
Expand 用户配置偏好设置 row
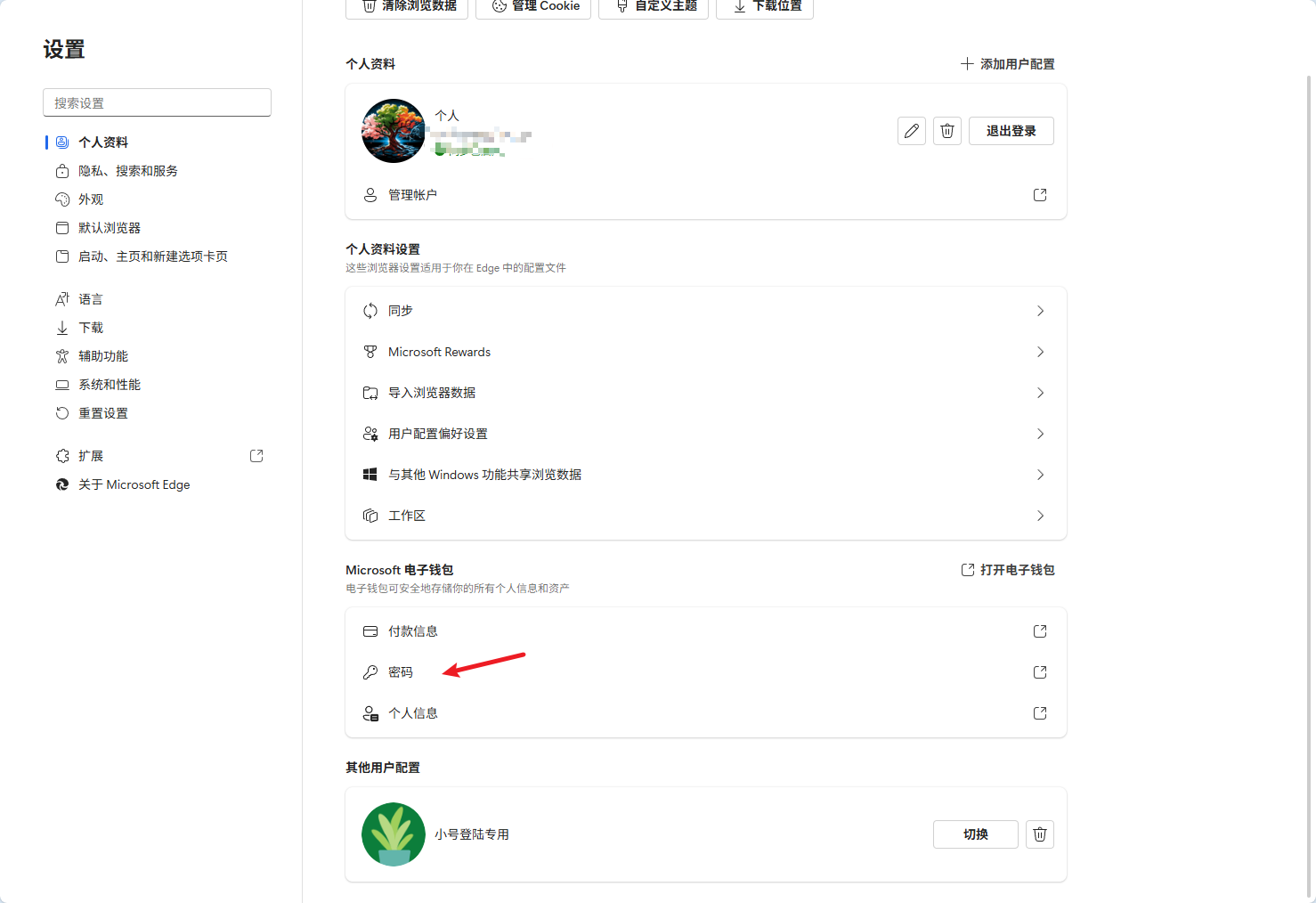point(1039,434)
